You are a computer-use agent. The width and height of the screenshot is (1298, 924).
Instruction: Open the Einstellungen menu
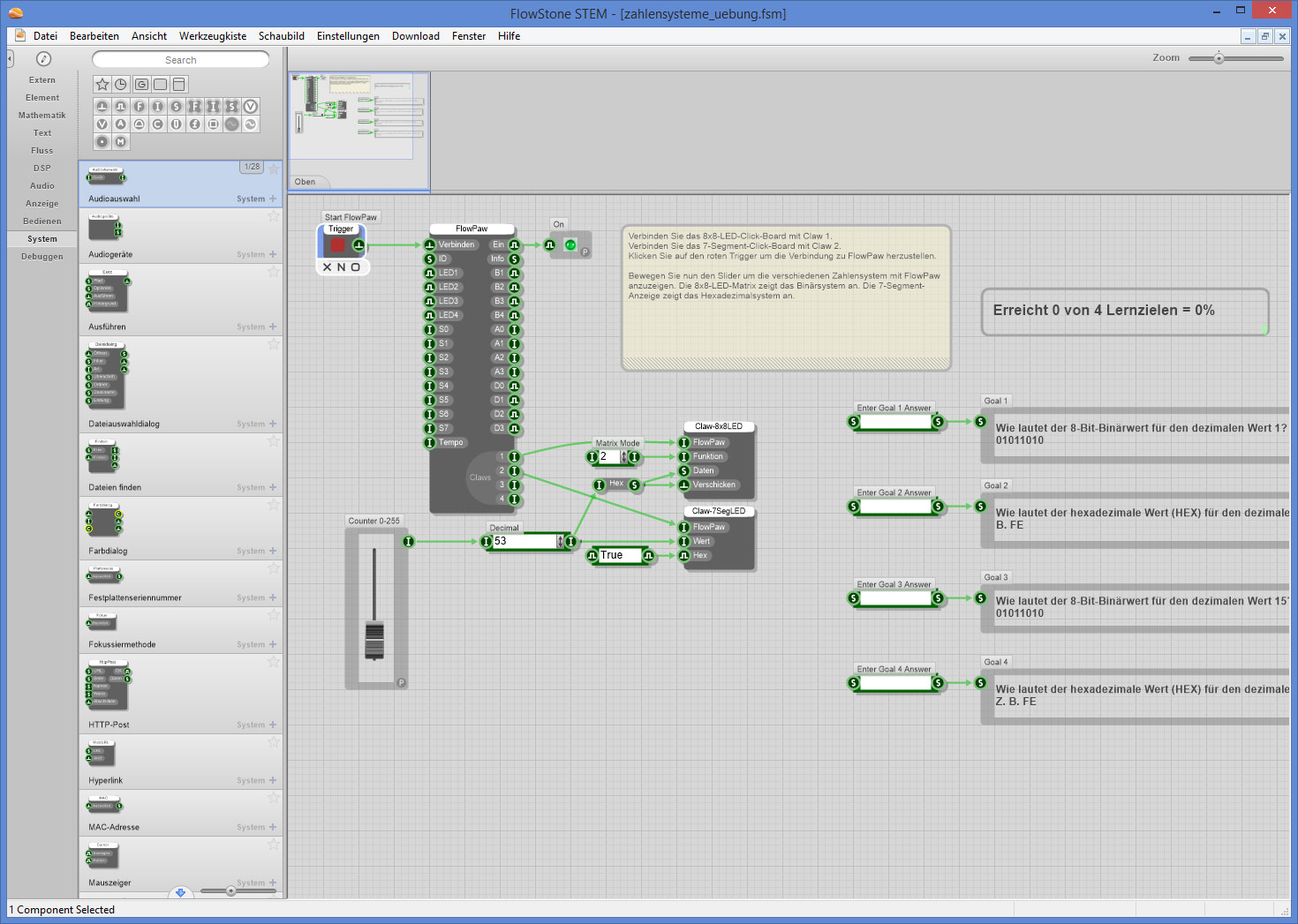(x=348, y=36)
